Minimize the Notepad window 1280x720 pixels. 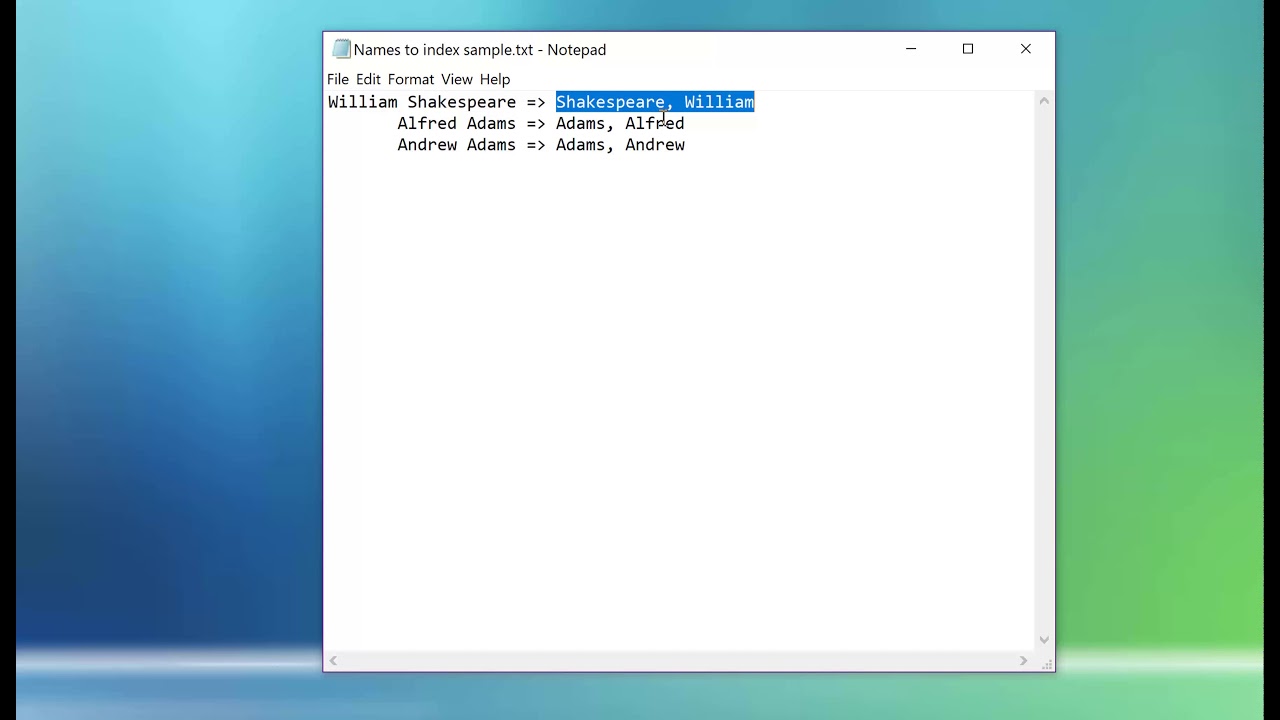coord(911,49)
